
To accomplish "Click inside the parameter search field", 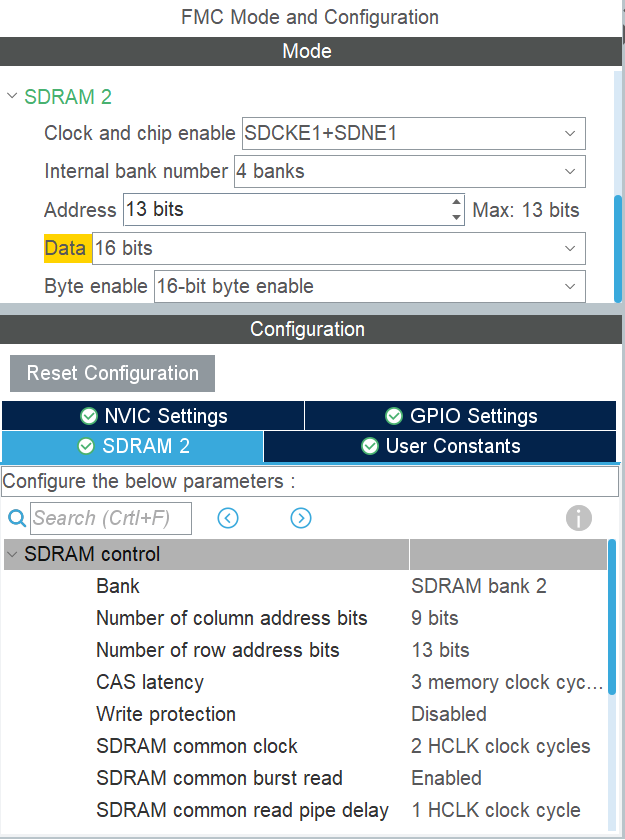I will (110, 518).
